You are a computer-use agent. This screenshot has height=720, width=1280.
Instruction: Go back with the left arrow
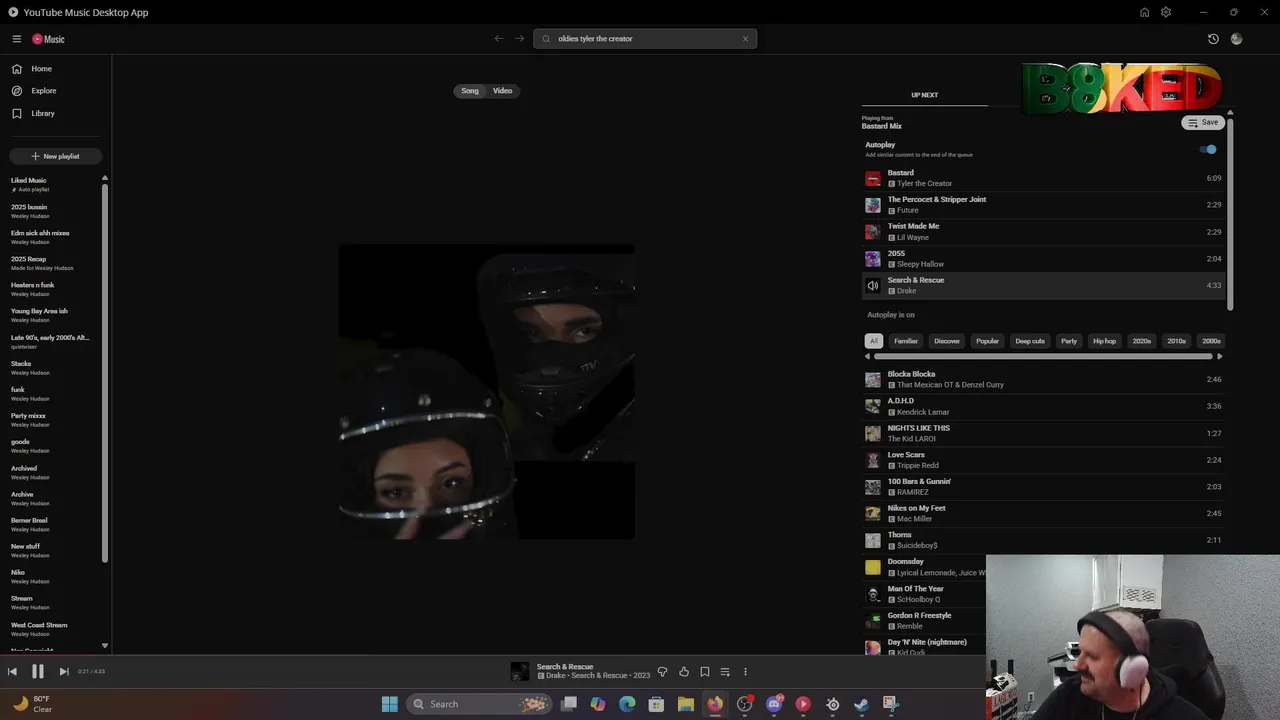[x=499, y=38]
